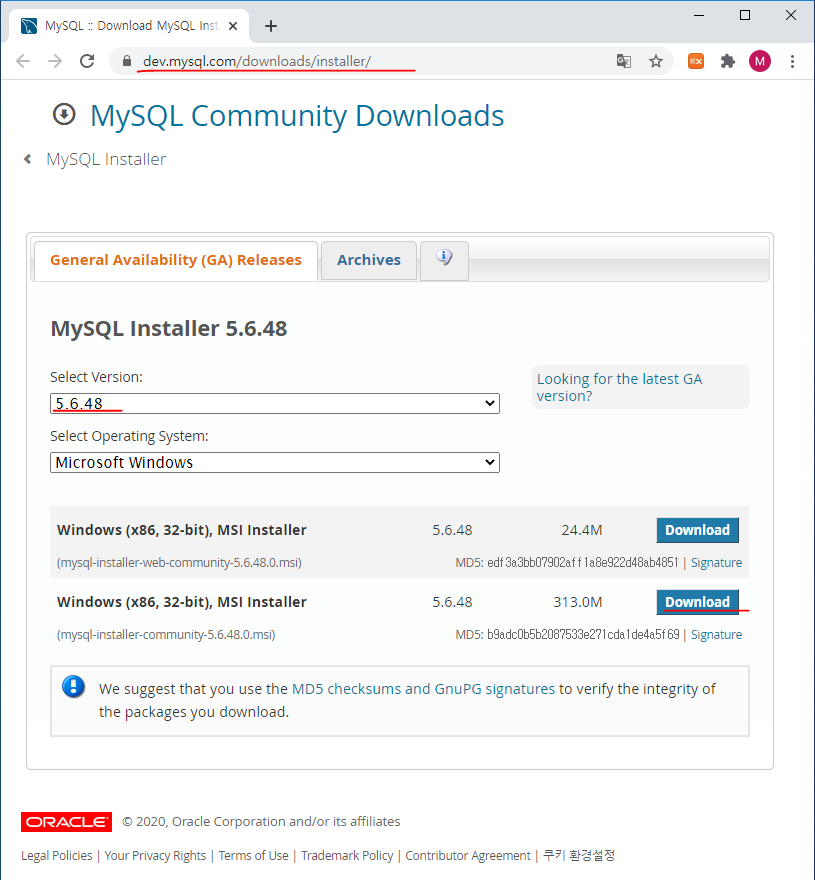This screenshot has height=880, width=815.
Task: Open Contributor Agreement footer link
Action: [468, 855]
